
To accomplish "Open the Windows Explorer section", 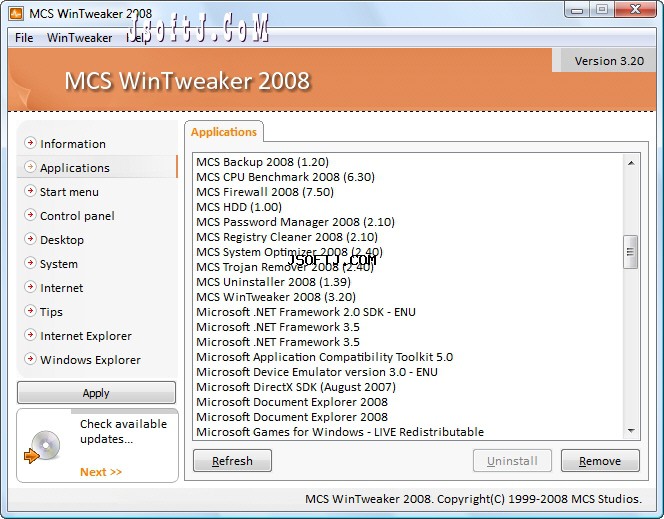I will point(90,360).
